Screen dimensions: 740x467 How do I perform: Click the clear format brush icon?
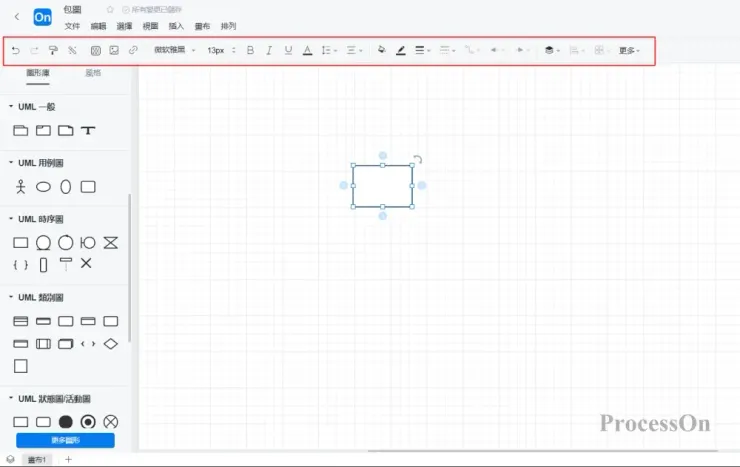coord(72,50)
